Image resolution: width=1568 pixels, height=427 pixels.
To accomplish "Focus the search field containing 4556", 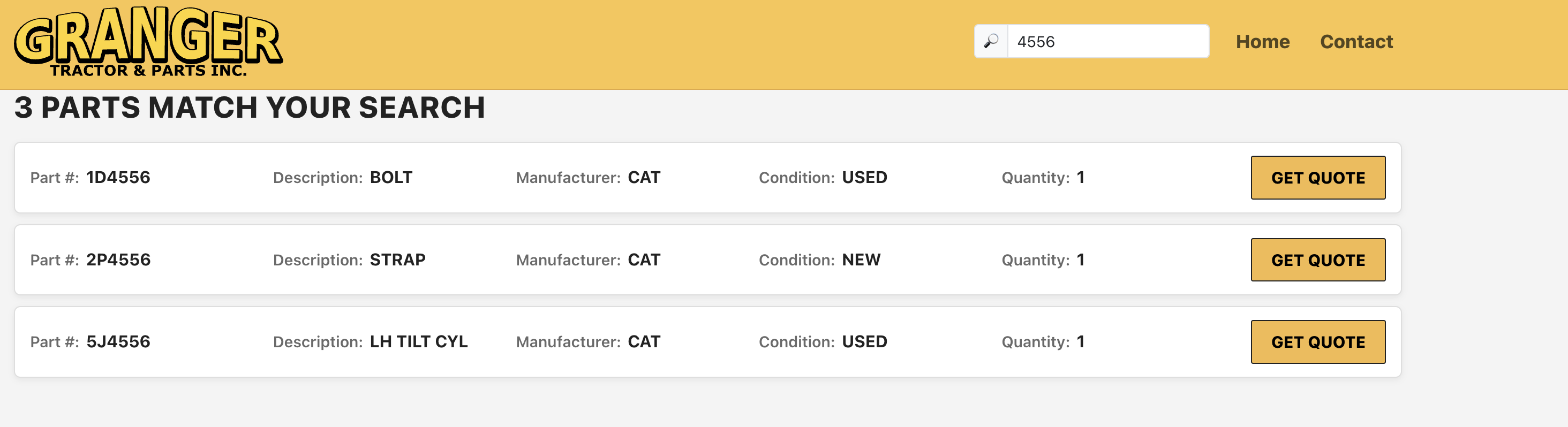I will [x=1107, y=41].
